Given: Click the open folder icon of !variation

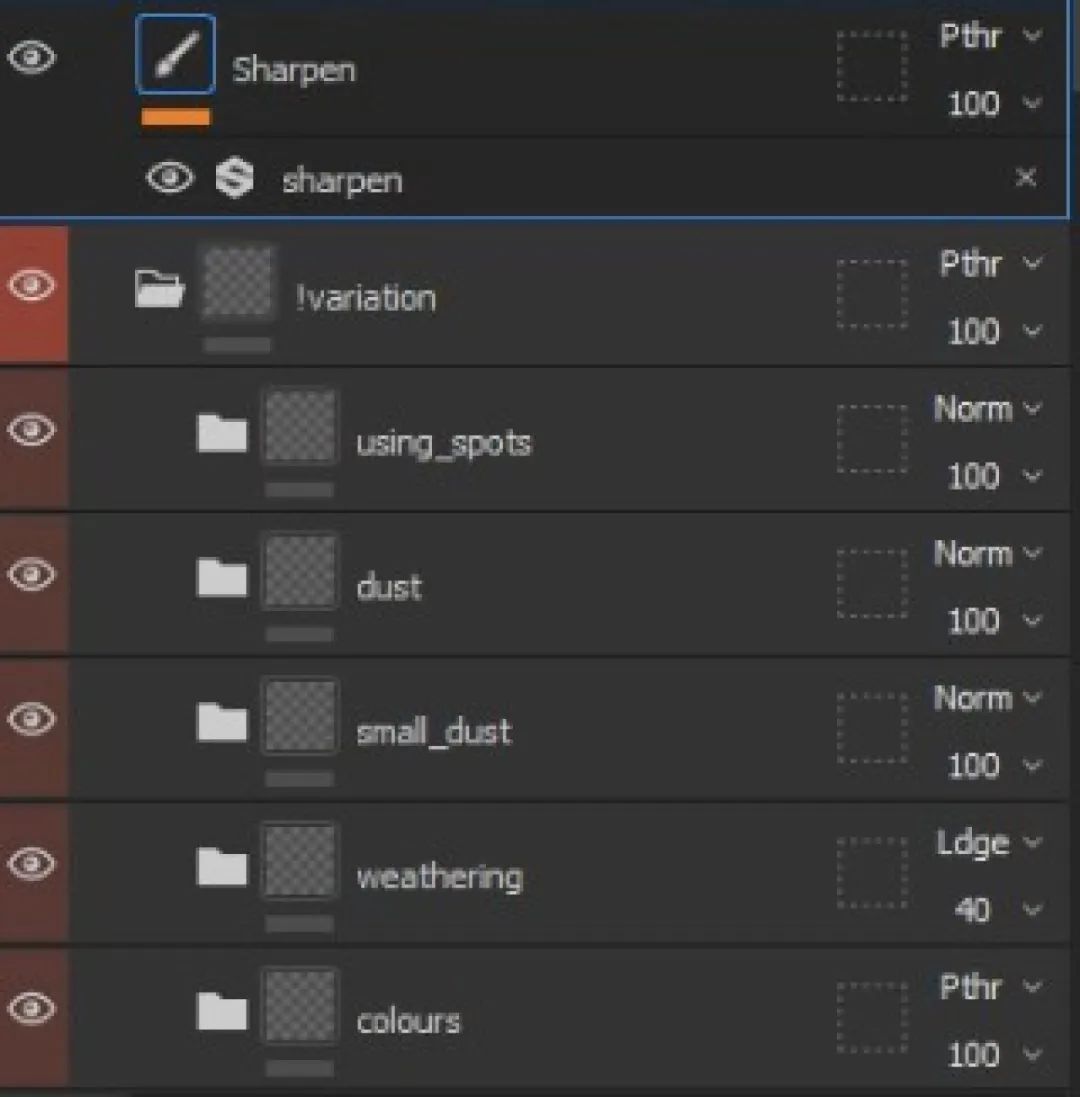Looking at the screenshot, I should [x=159, y=289].
